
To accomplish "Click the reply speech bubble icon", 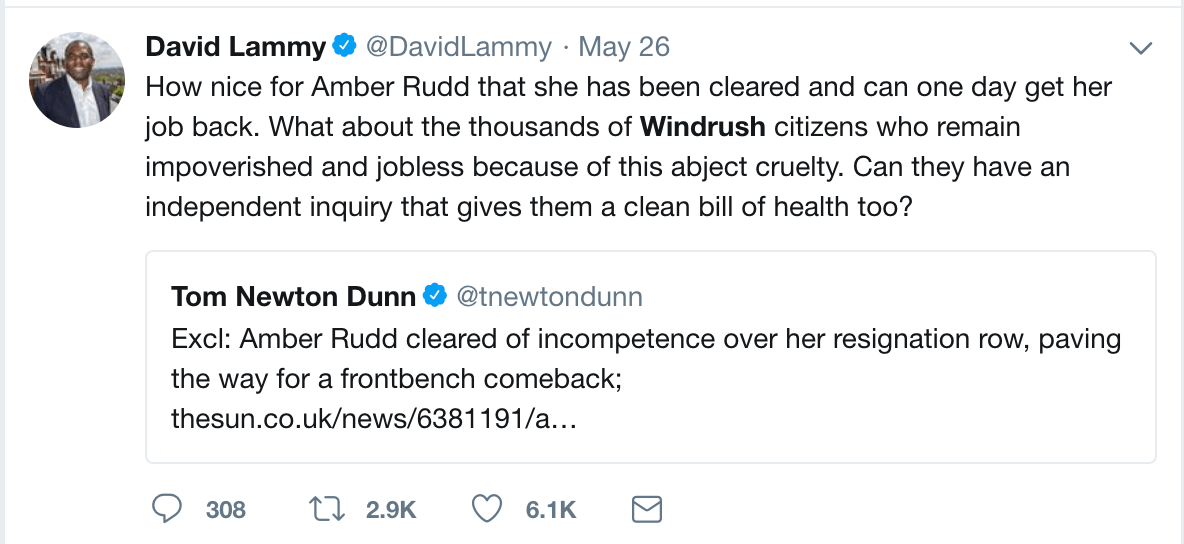I will [x=166, y=510].
